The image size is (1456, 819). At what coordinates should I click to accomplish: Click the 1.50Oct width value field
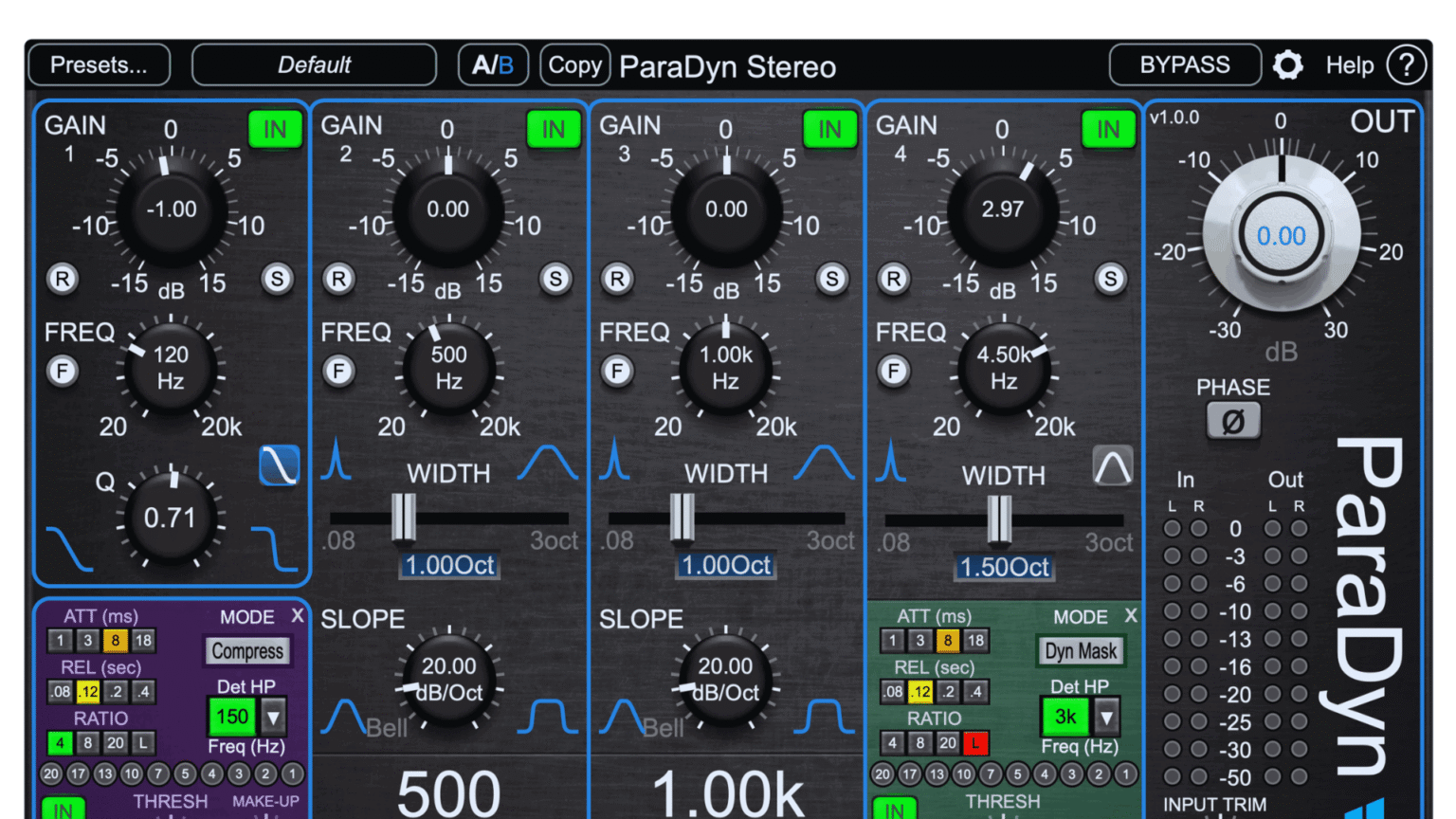point(1005,567)
